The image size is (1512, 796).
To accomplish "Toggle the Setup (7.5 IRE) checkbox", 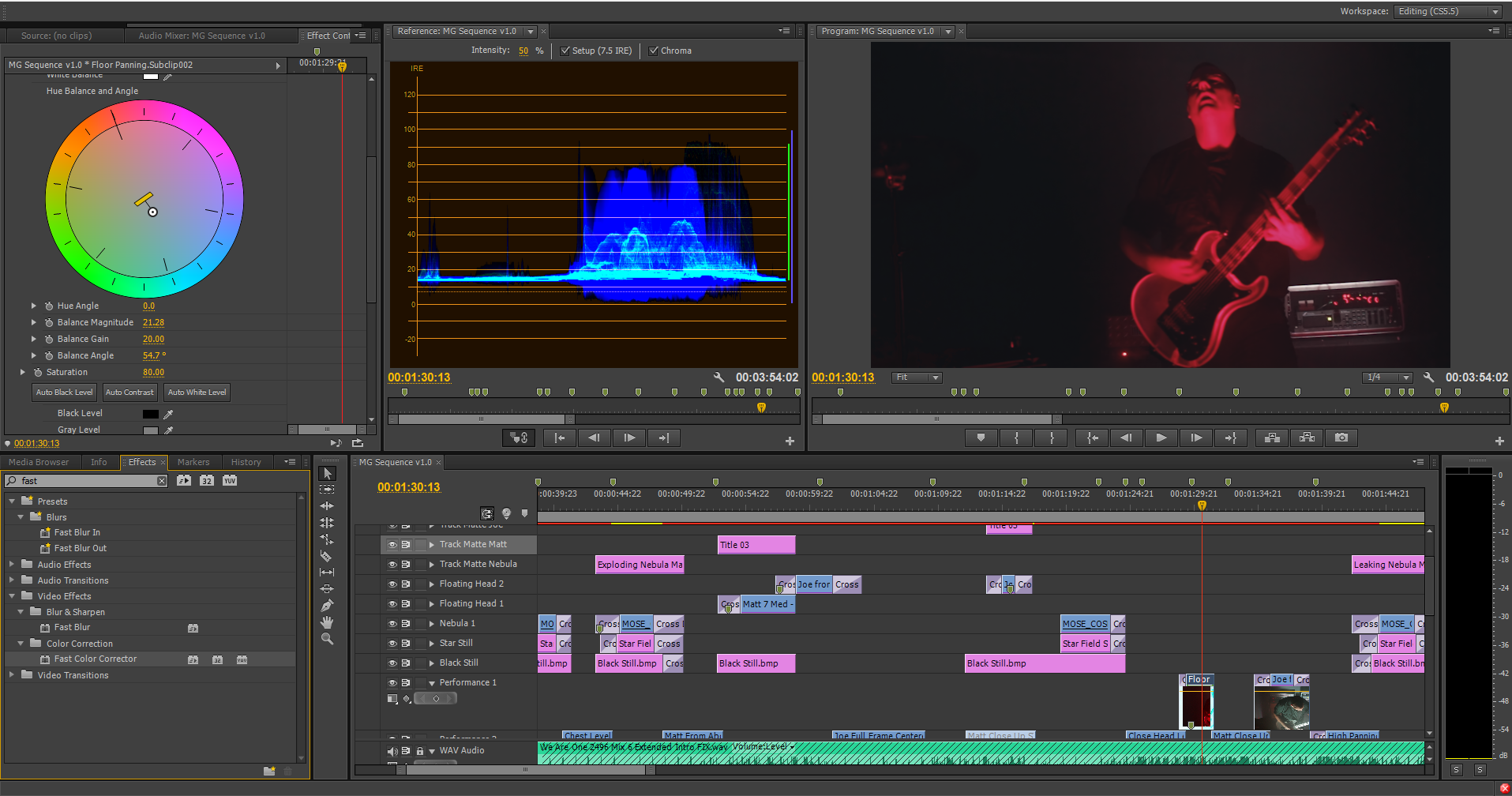I will point(565,51).
